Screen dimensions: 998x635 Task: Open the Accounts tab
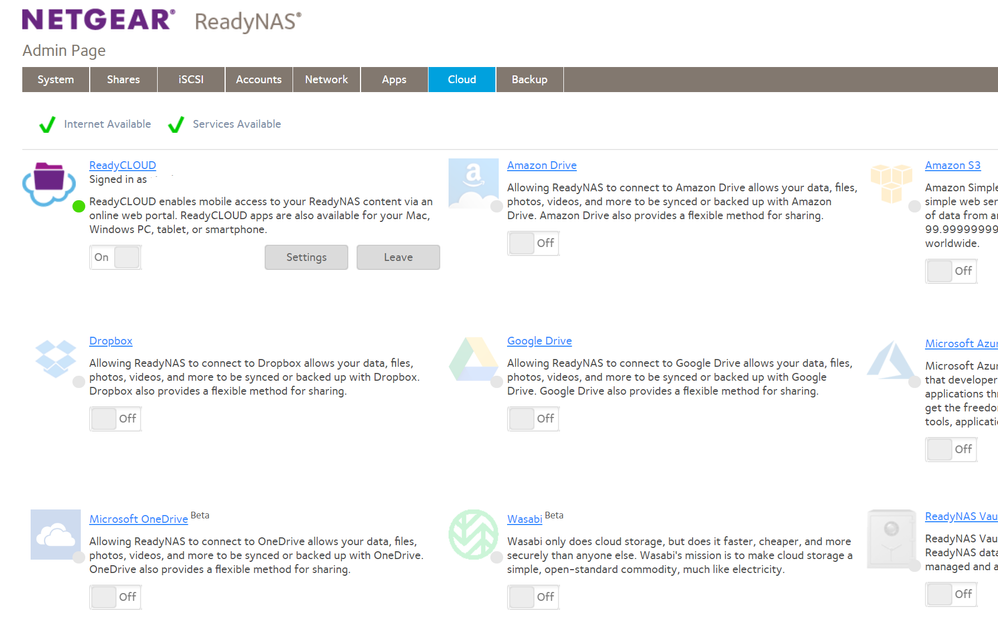point(258,80)
